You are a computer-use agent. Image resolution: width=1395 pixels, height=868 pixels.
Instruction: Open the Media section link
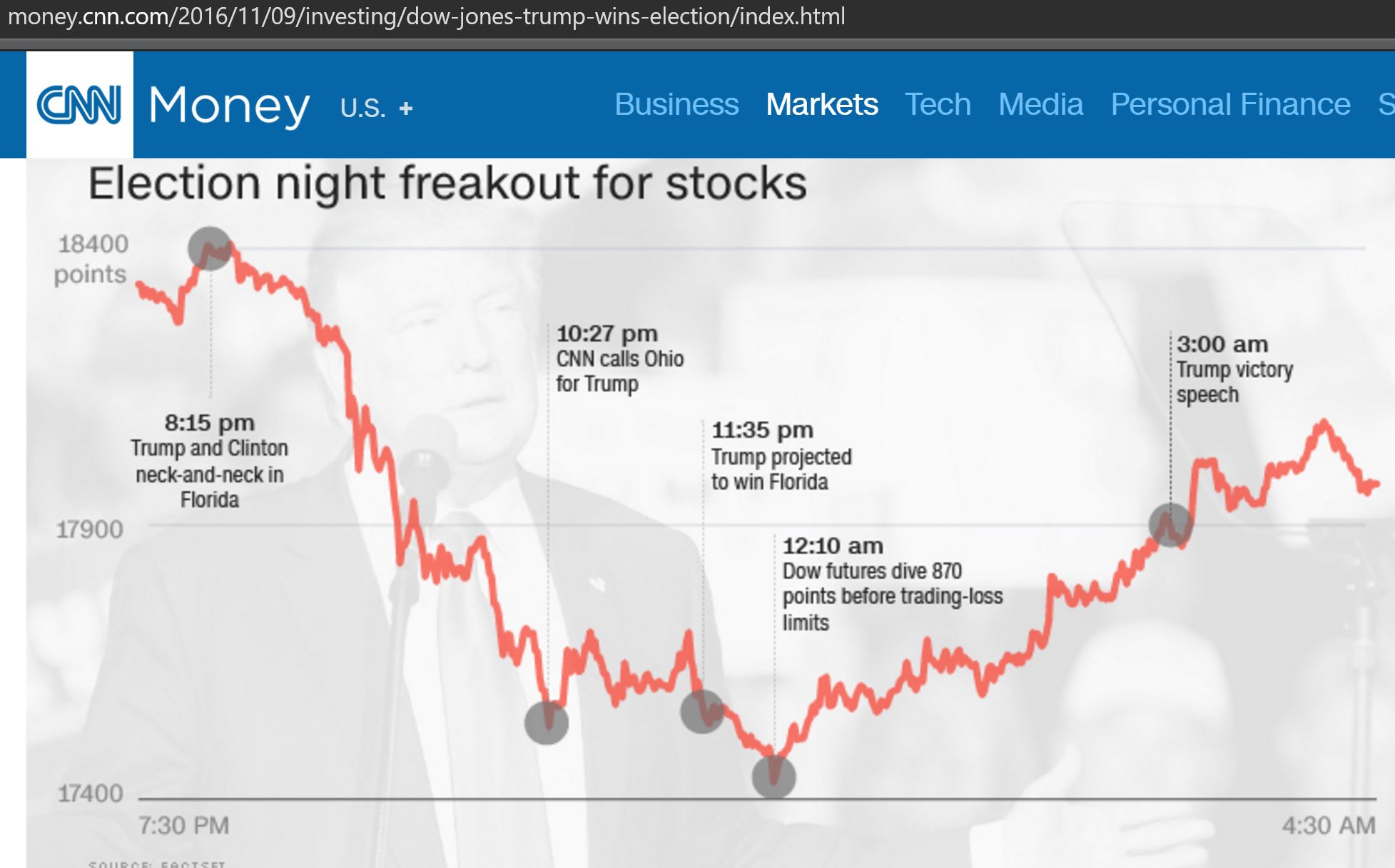(x=1042, y=104)
